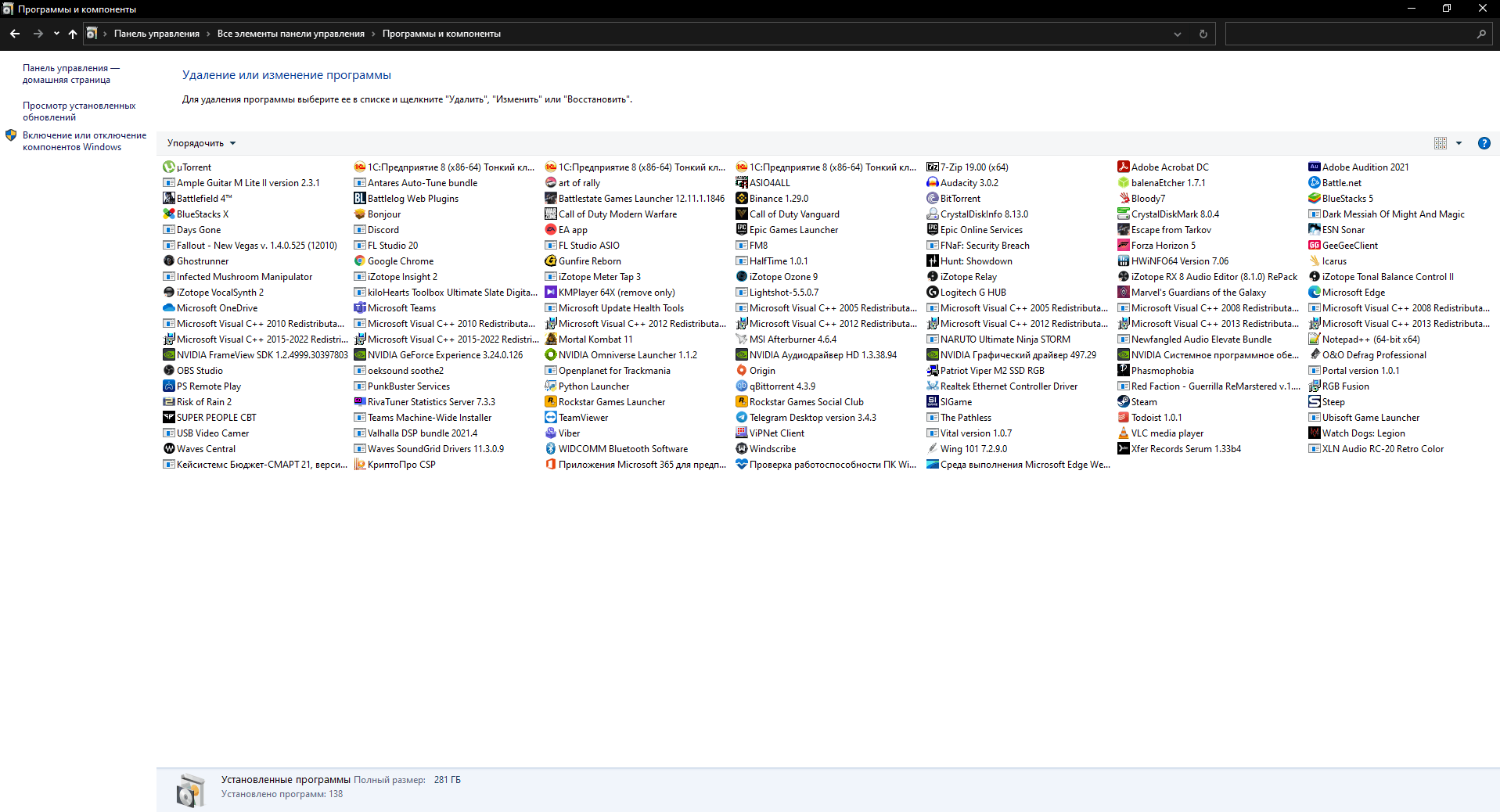Image resolution: width=1500 pixels, height=812 pixels.
Task: Open Включение или отключение компонентов Windows
Action: [85, 141]
